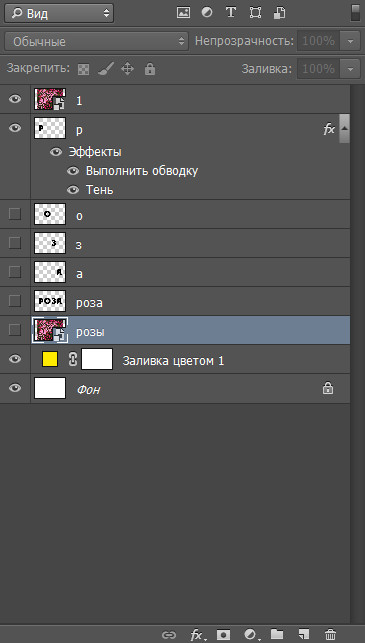Create new group folder icon
This screenshot has width=365, height=643.
coord(277,634)
